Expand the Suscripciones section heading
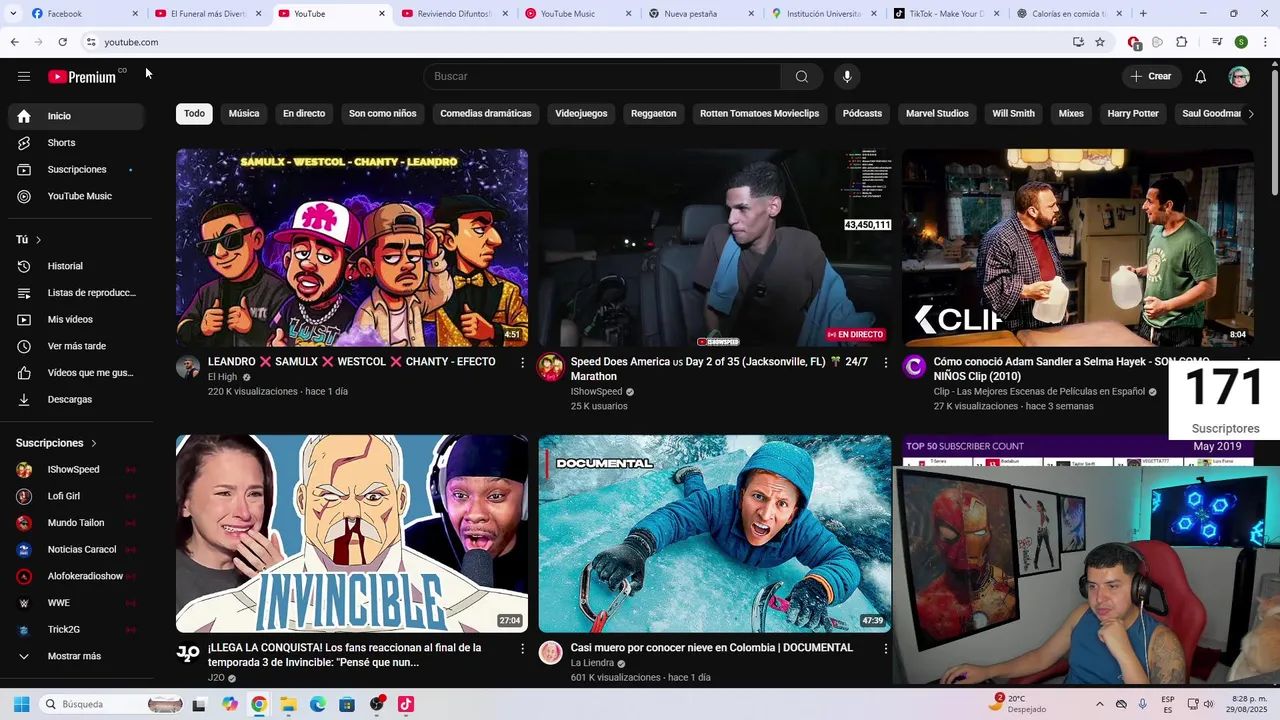This screenshot has height=720, width=1280. click(56, 443)
